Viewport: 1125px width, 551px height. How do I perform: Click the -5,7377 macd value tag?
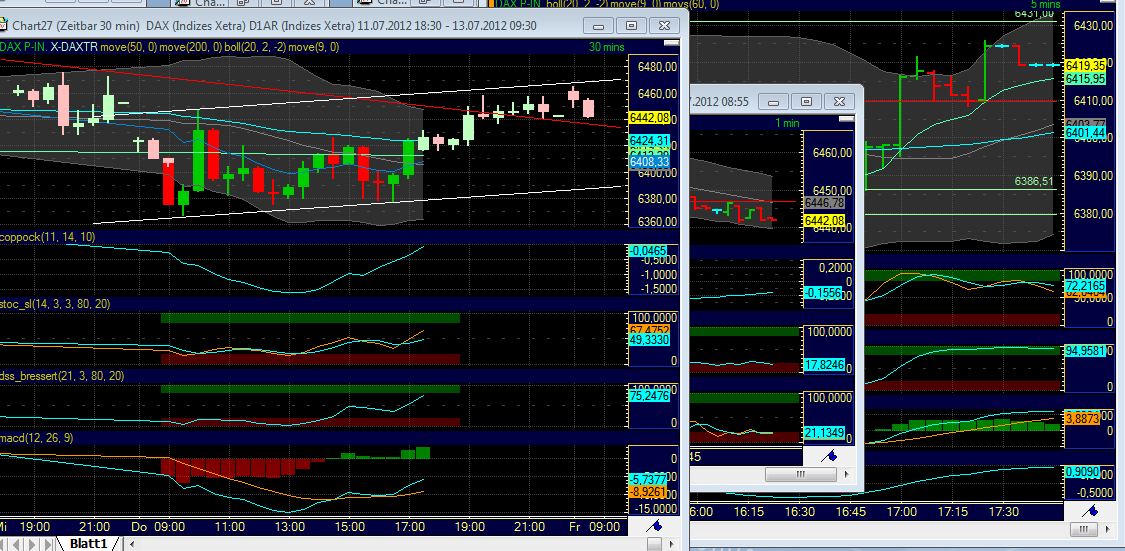point(649,479)
